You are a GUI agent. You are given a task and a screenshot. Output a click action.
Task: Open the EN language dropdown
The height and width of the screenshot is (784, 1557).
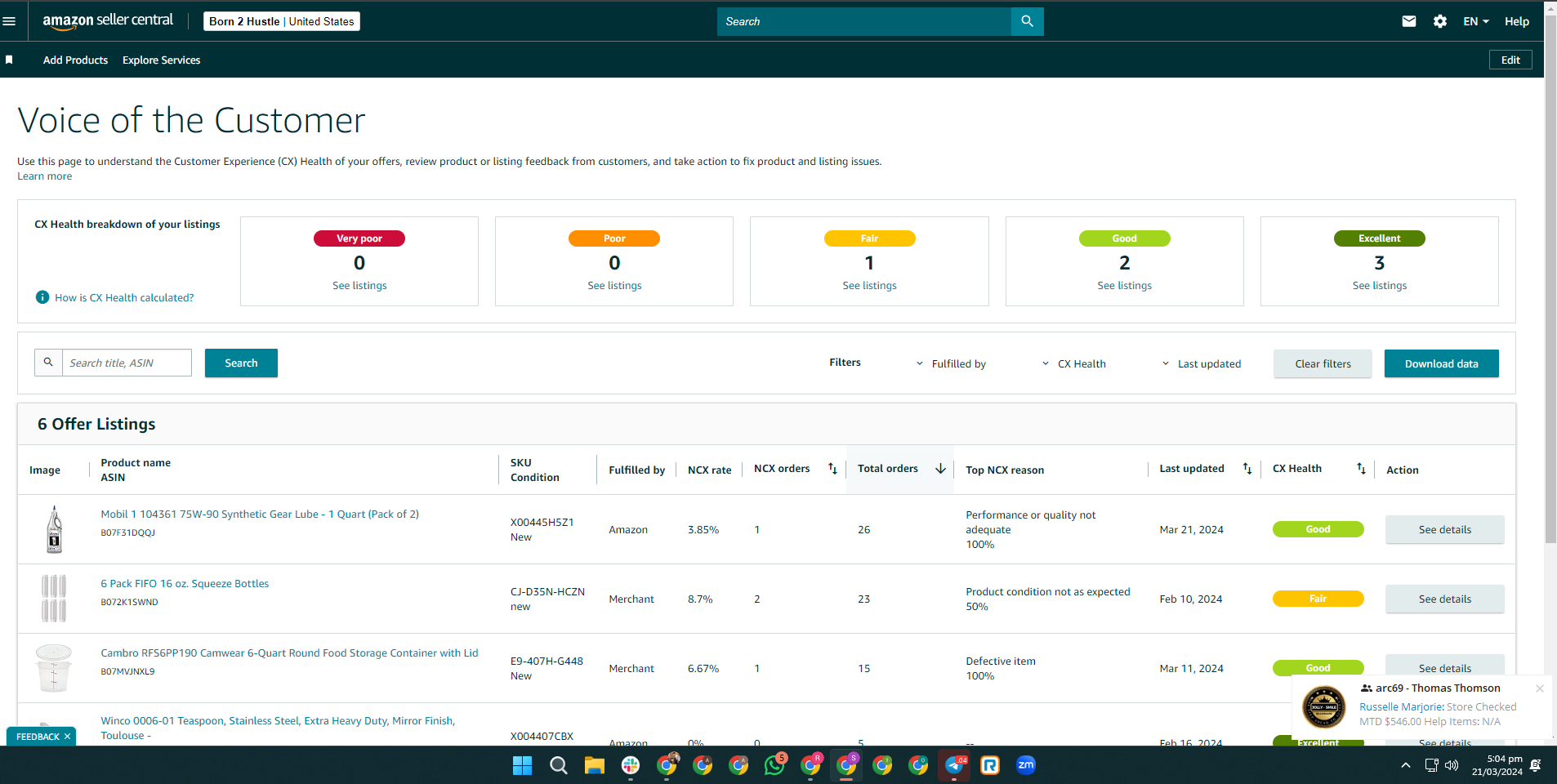click(x=1476, y=21)
